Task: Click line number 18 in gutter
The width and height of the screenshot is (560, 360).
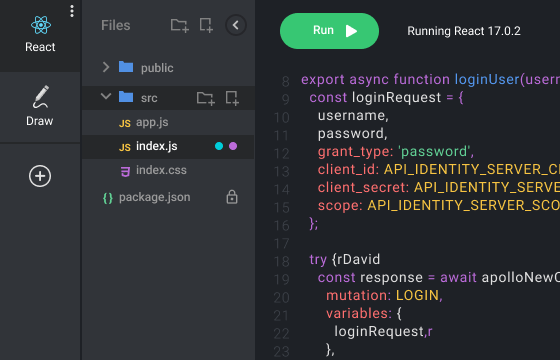Action: 281,261
